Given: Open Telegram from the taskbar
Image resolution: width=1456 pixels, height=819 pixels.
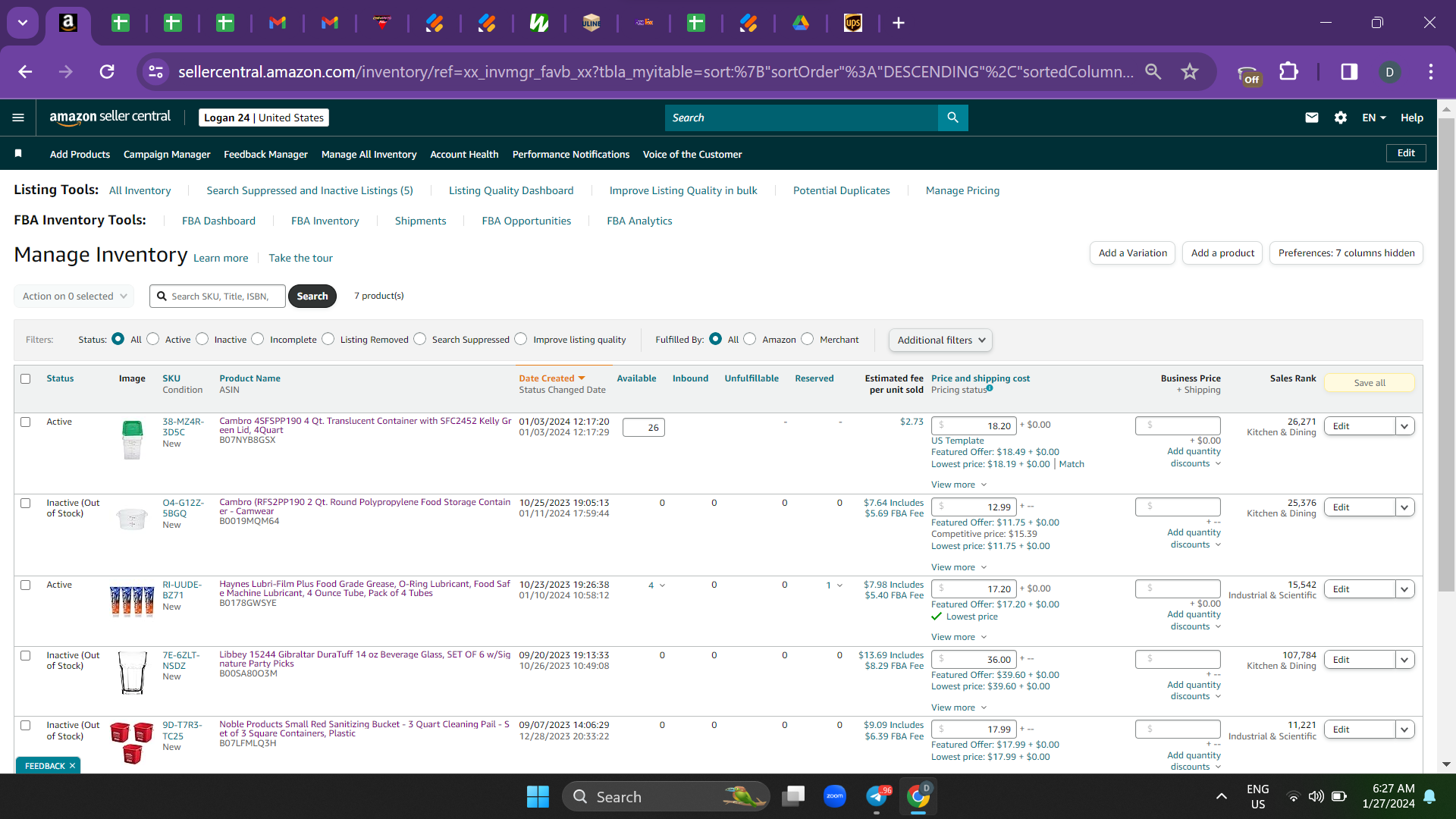Looking at the screenshot, I should tap(877, 796).
